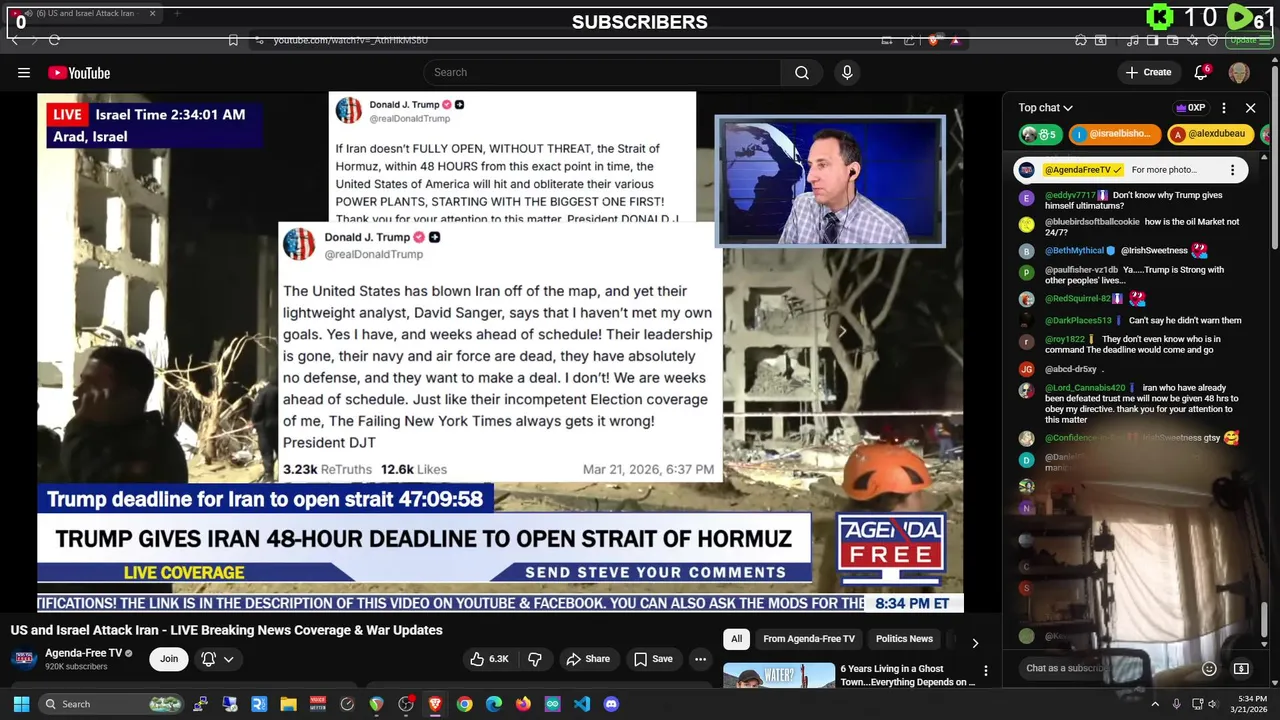Start voice search with microphone icon

(x=847, y=72)
